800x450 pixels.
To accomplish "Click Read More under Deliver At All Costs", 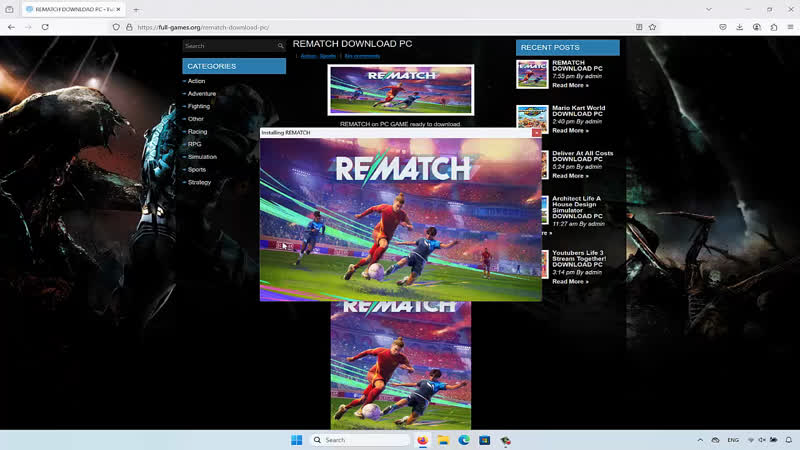I will coord(570,176).
